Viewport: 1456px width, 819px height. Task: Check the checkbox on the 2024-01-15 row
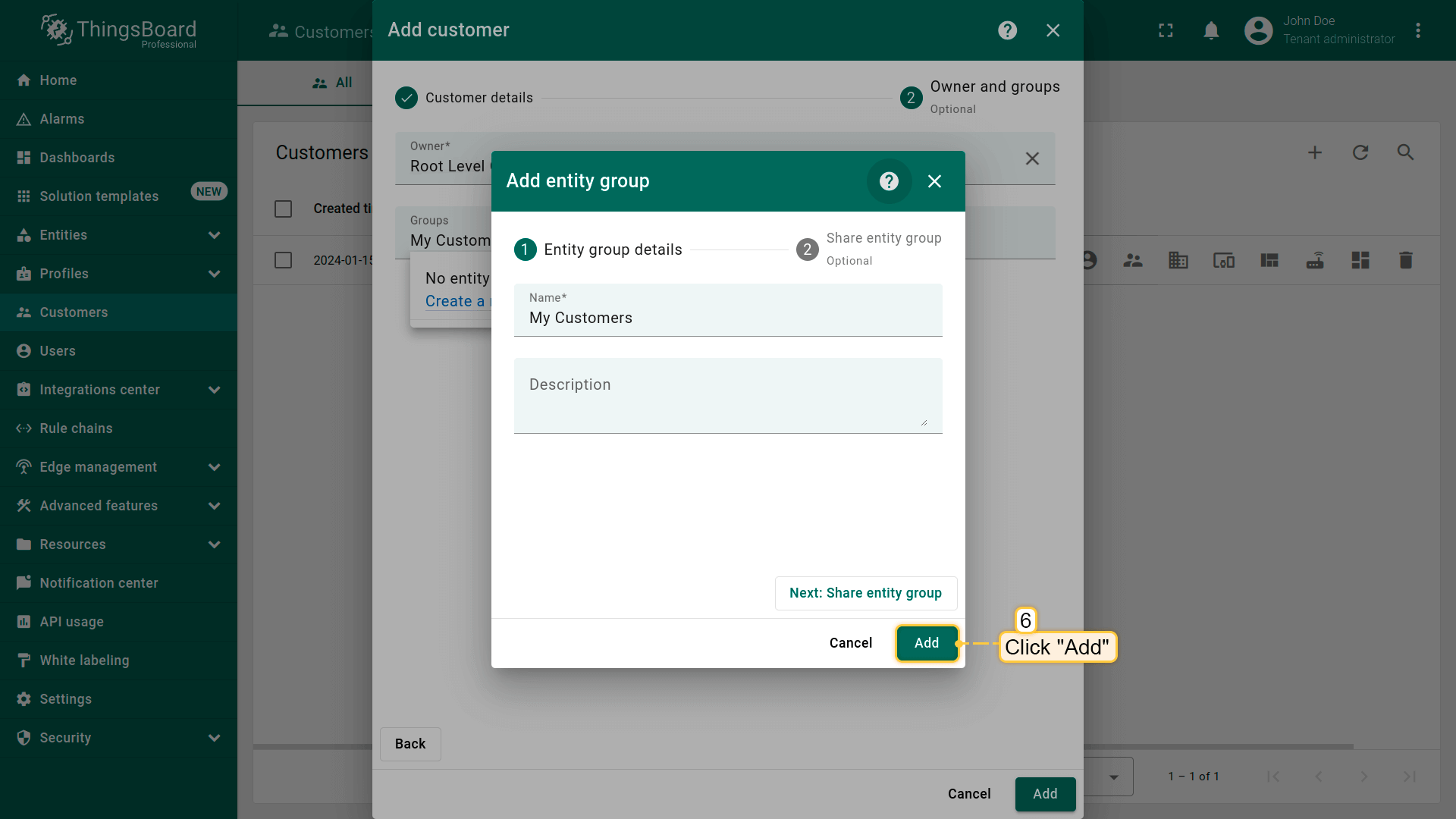point(284,260)
